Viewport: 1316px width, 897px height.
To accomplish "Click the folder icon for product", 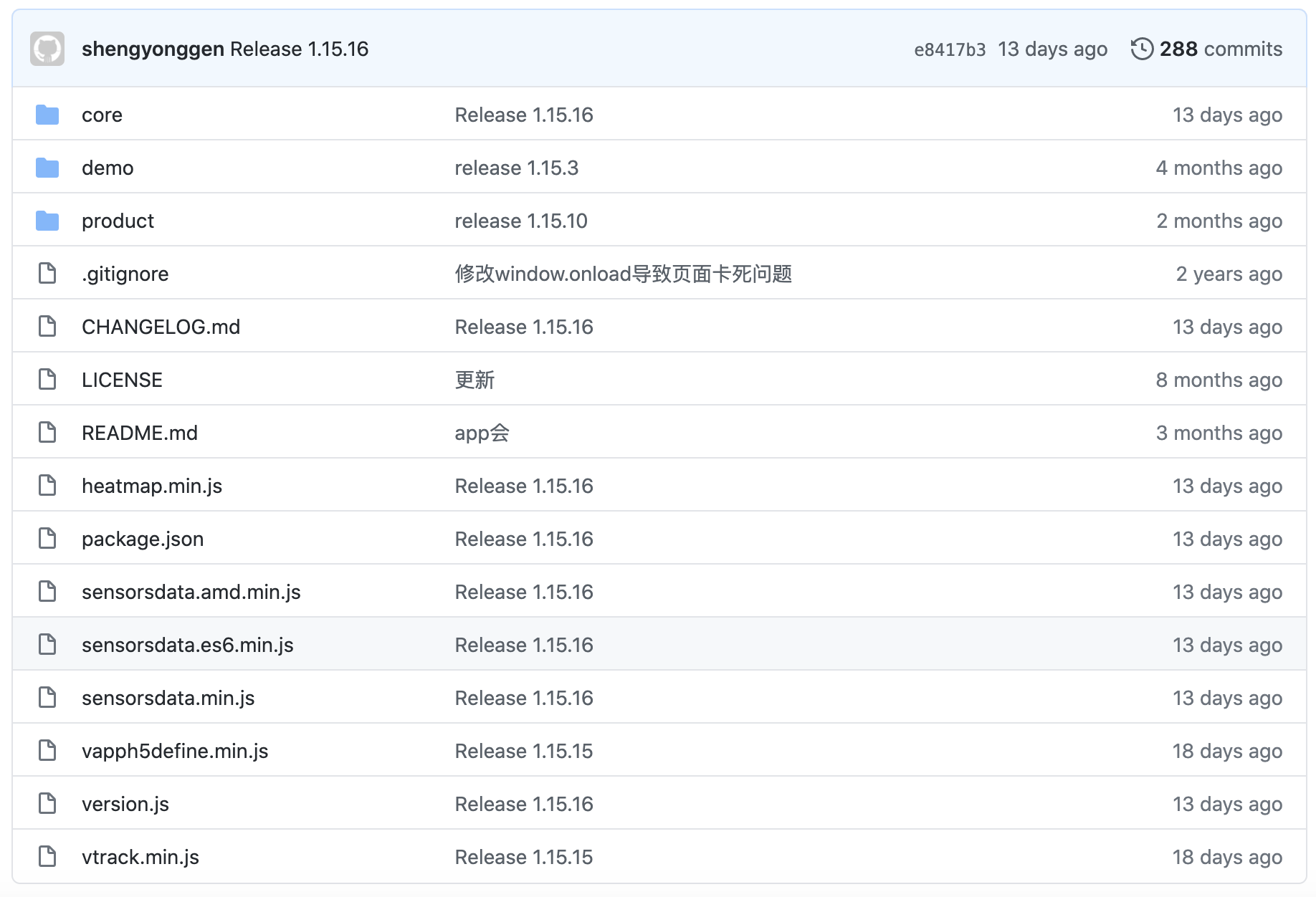I will (47, 220).
